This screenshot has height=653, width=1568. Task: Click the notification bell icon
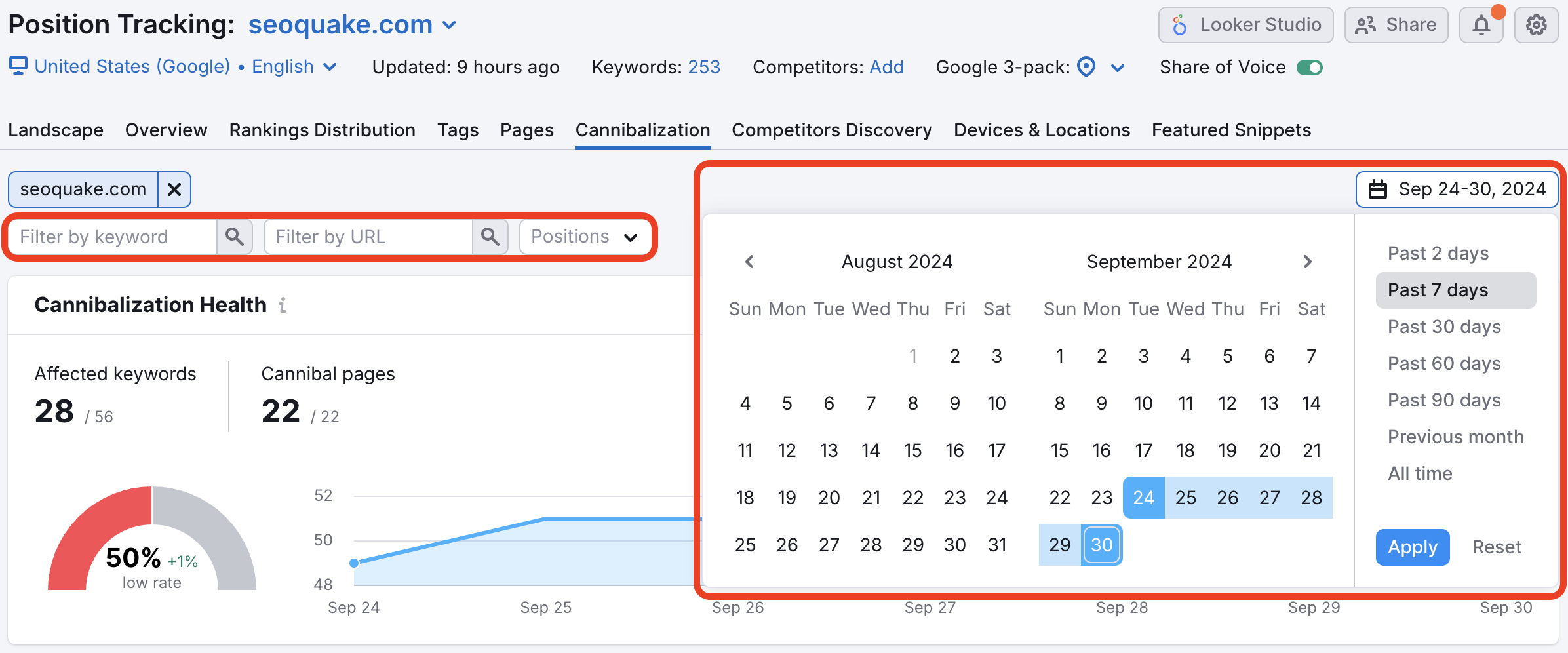1481,25
